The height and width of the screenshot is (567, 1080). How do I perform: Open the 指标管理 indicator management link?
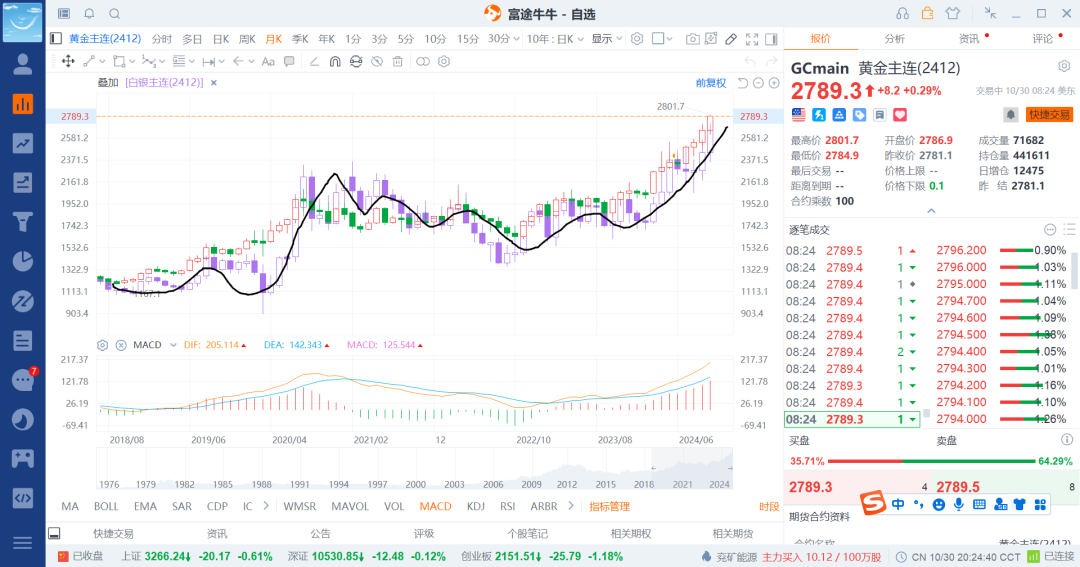(x=609, y=506)
